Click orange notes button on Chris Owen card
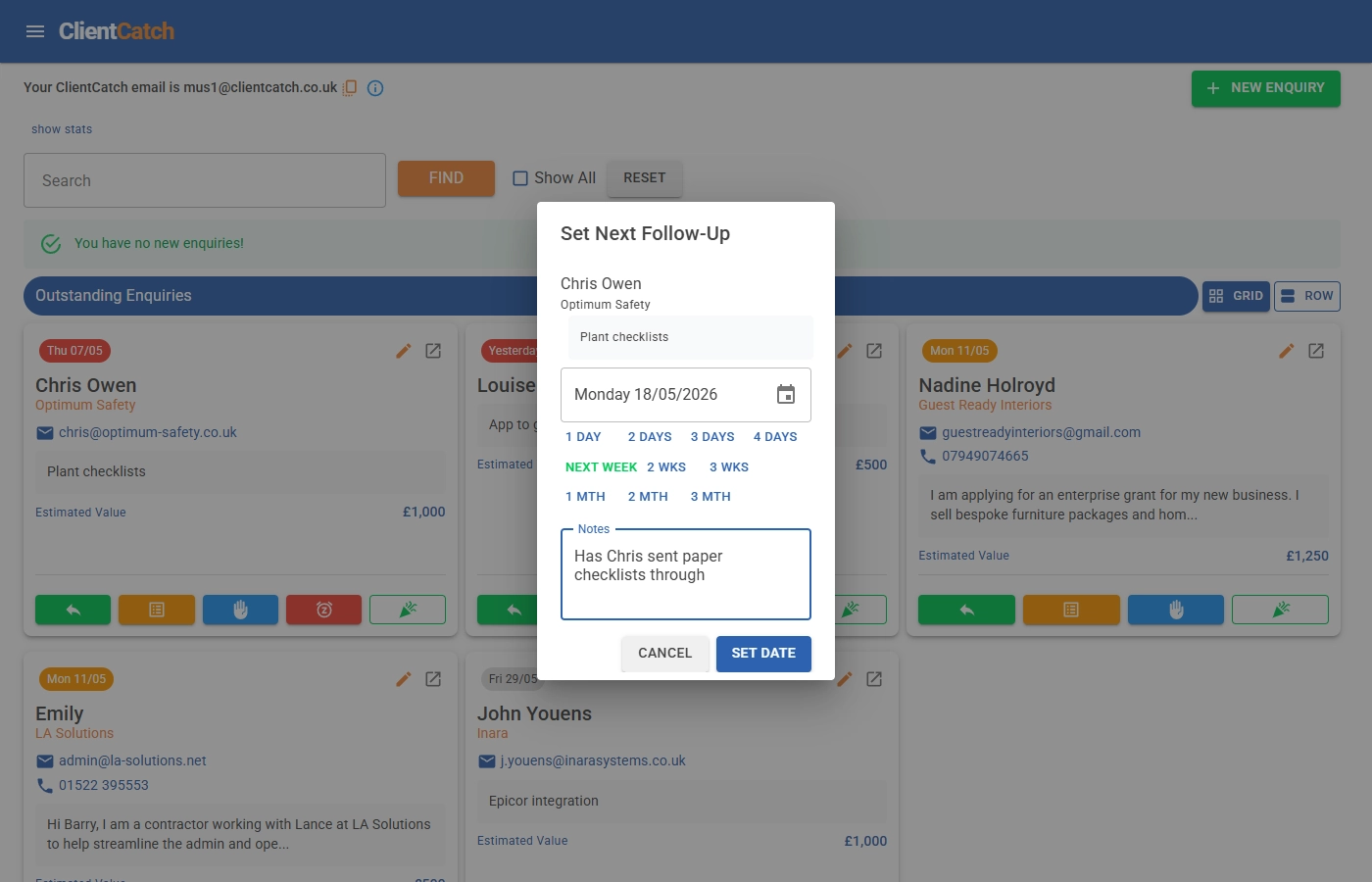This screenshot has height=882, width=1372. click(157, 610)
